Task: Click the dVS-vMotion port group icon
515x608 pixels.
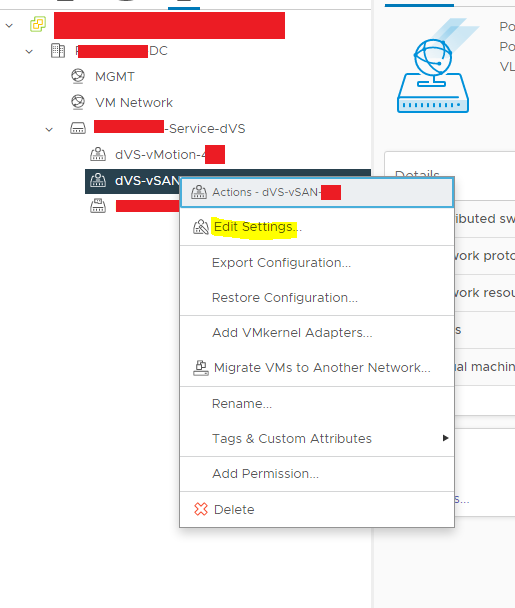Action: 98,154
